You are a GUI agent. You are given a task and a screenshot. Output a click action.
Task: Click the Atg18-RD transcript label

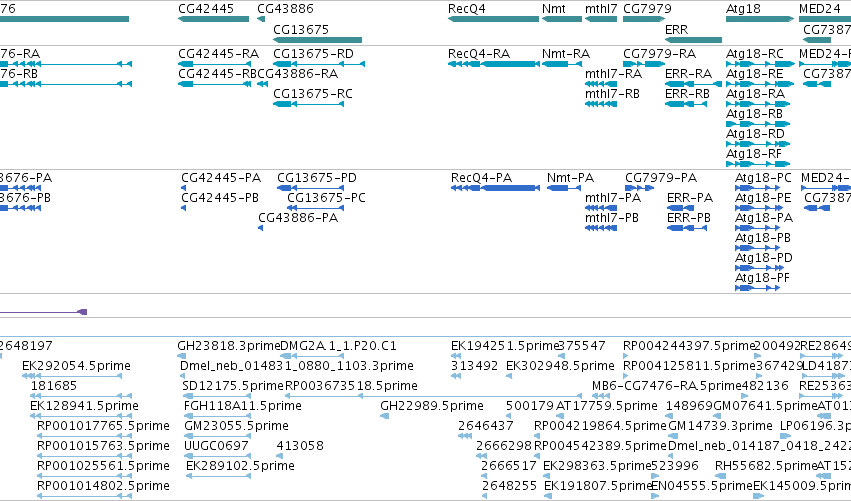point(755,134)
